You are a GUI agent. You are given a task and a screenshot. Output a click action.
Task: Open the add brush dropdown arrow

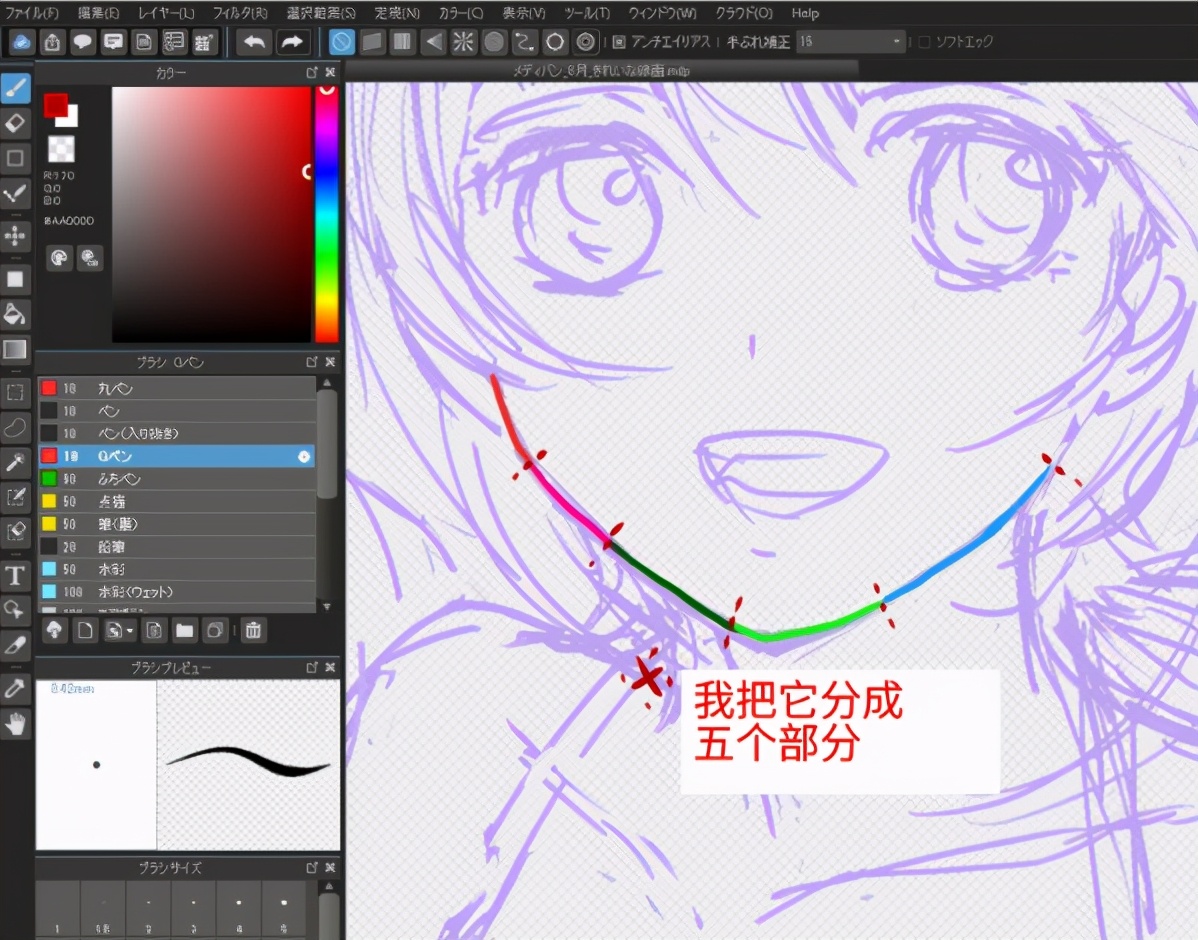point(131,630)
